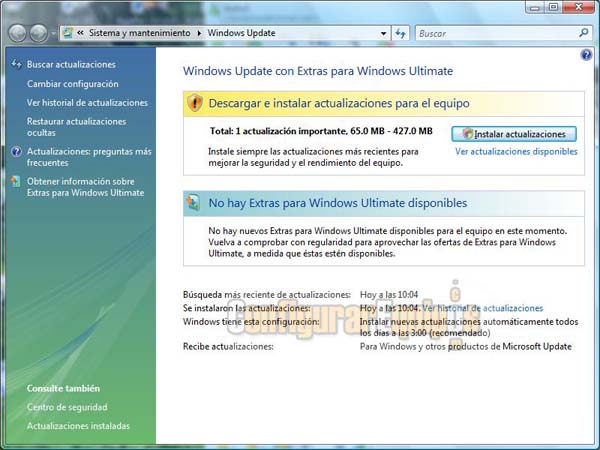The width and height of the screenshot is (600, 450).
Task: Open Obtener información sobre Extras para Windows Ultimate
Action: pos(85,187)
